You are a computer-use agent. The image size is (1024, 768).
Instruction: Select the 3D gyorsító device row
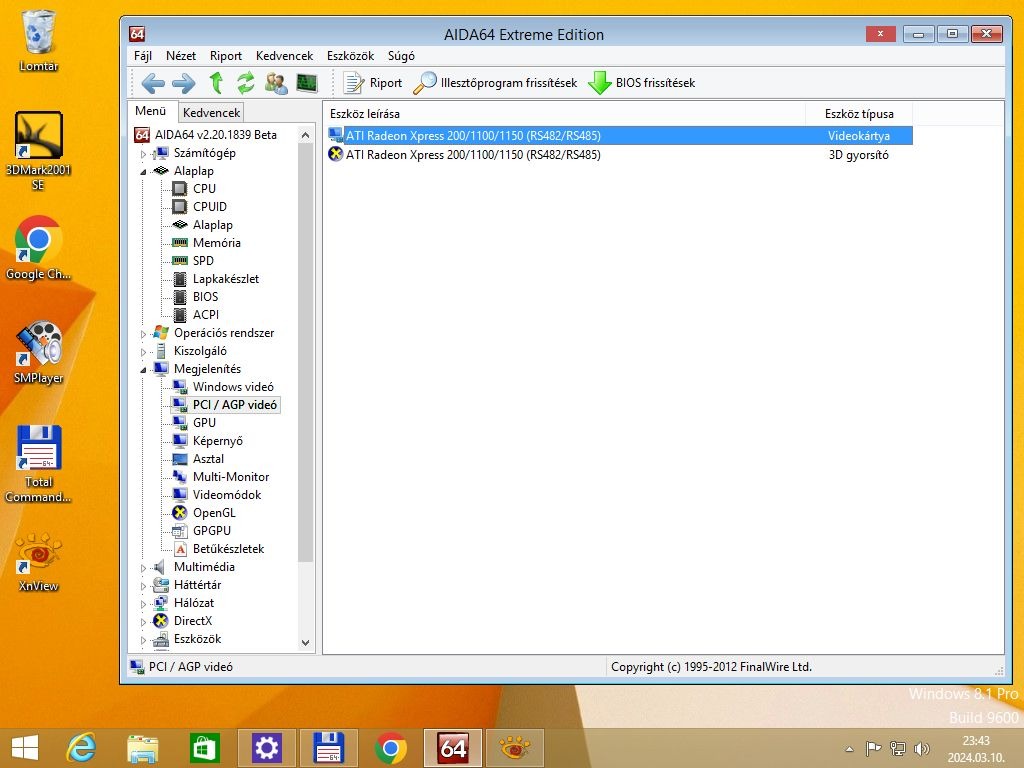(619, 155)
